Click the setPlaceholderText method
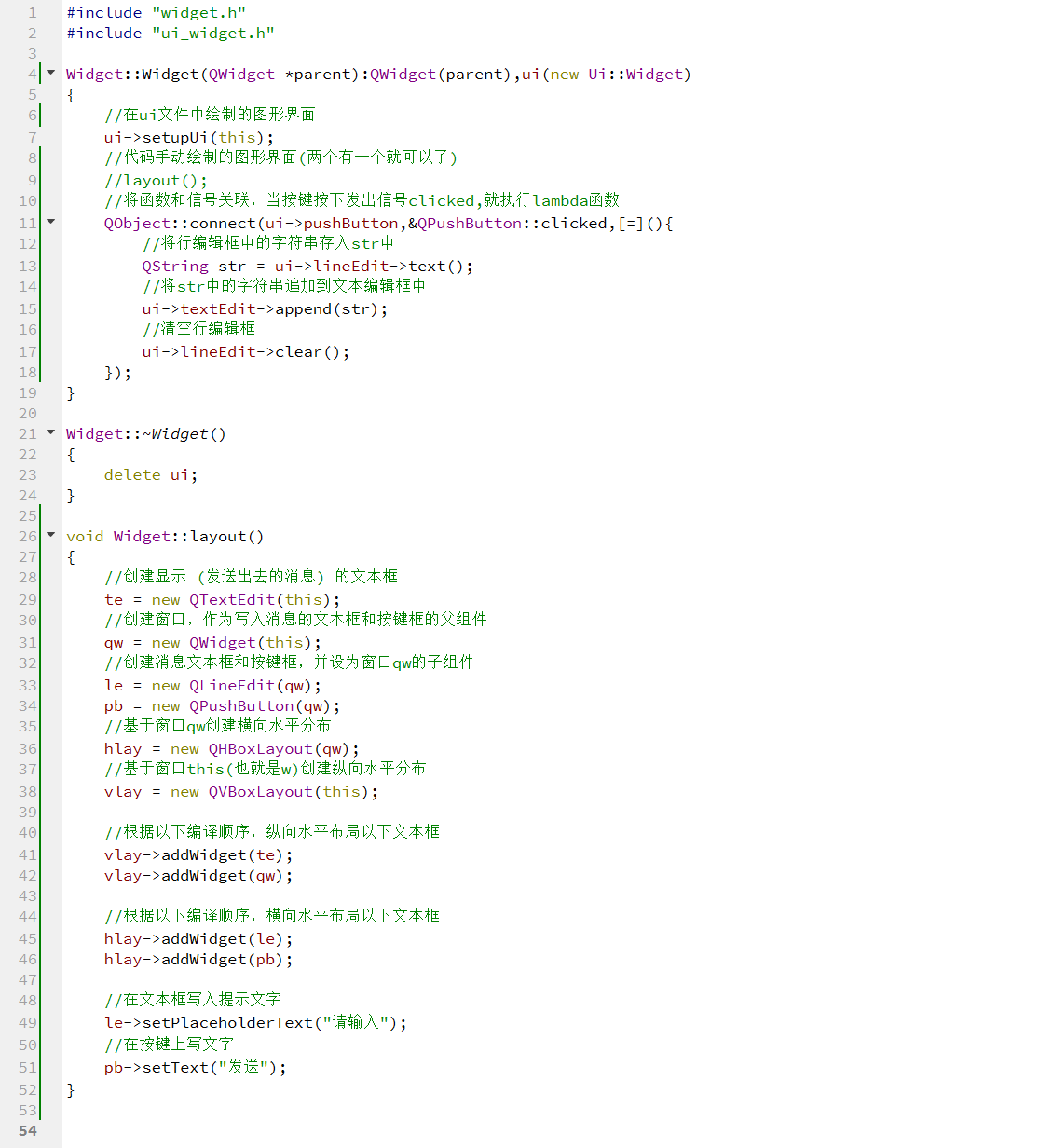The image size is (1038, 1148). (x=227, y=1022)
